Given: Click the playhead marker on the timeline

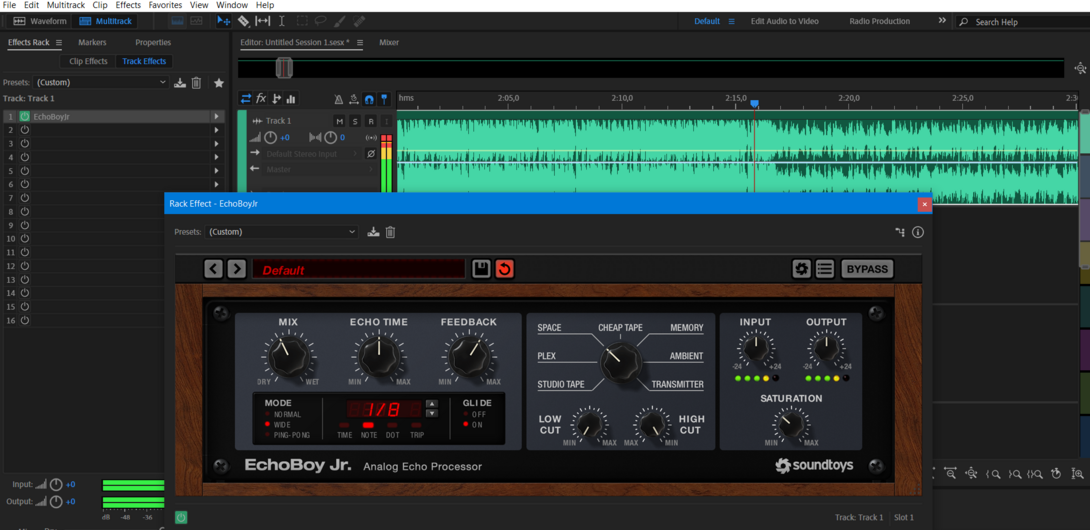Looking at the screenshot, I should click(754, 104).
